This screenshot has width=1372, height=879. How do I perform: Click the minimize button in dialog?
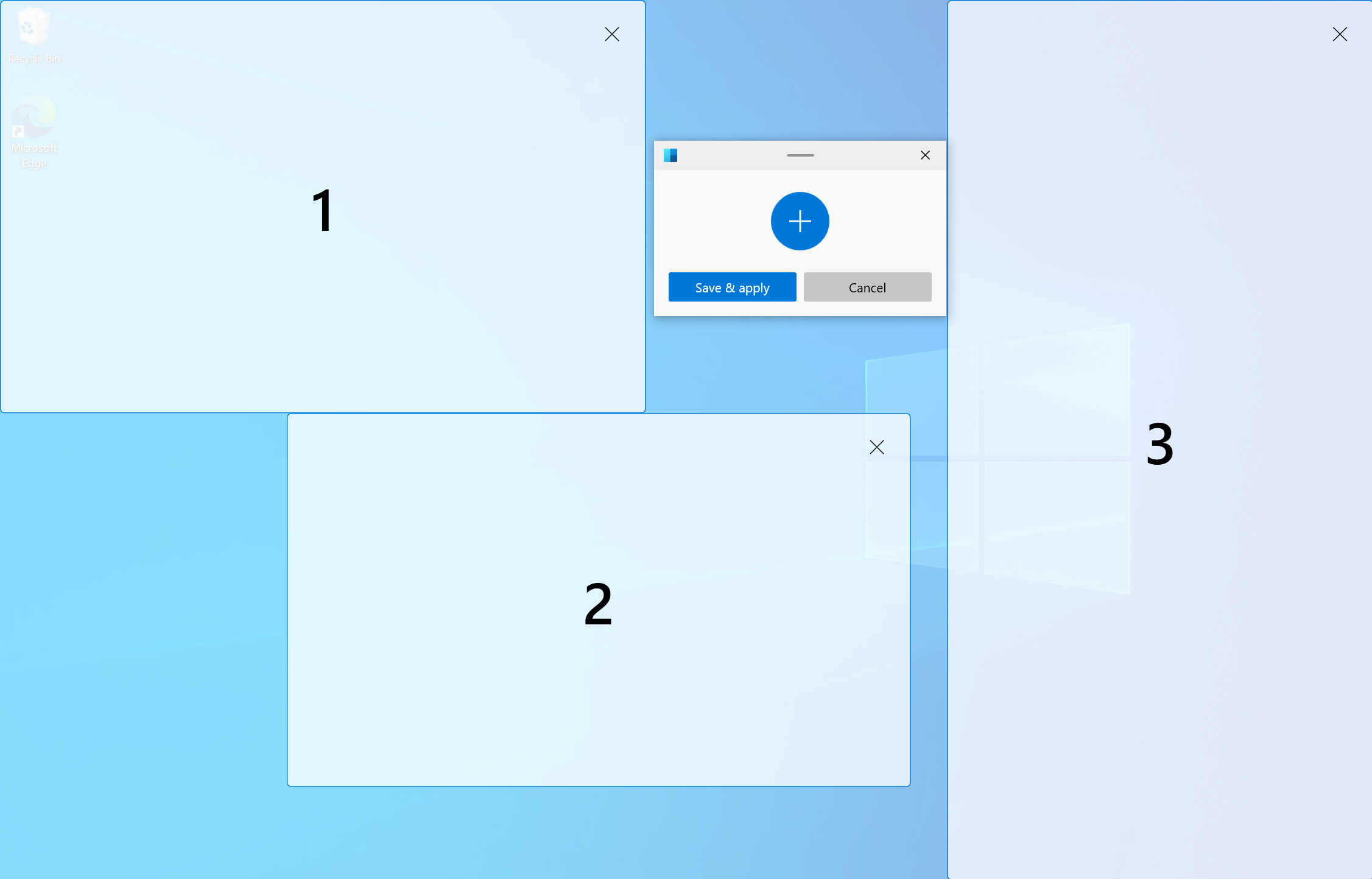coord(800,154)
